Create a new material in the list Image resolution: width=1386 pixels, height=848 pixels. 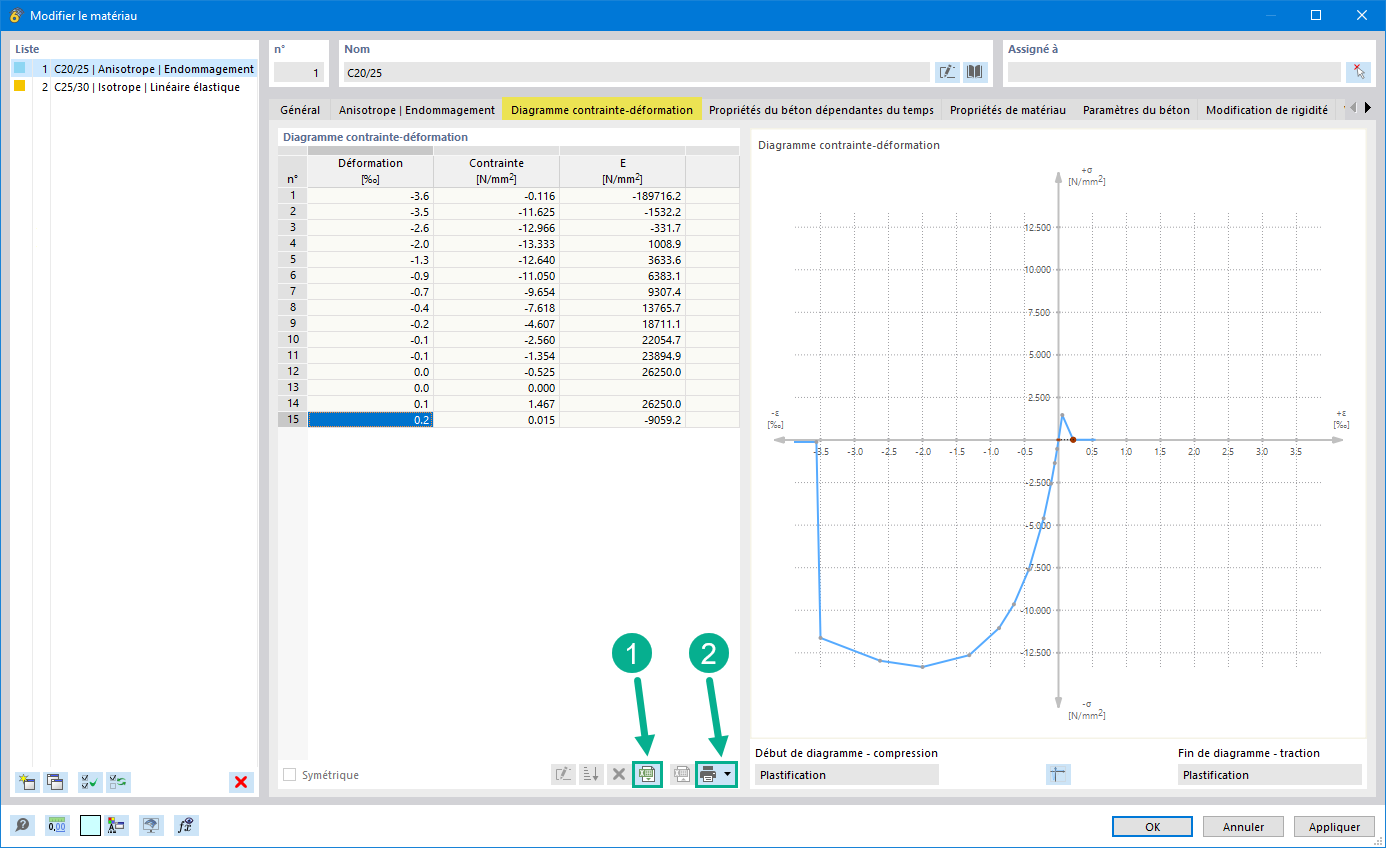[x=27, y=782]
